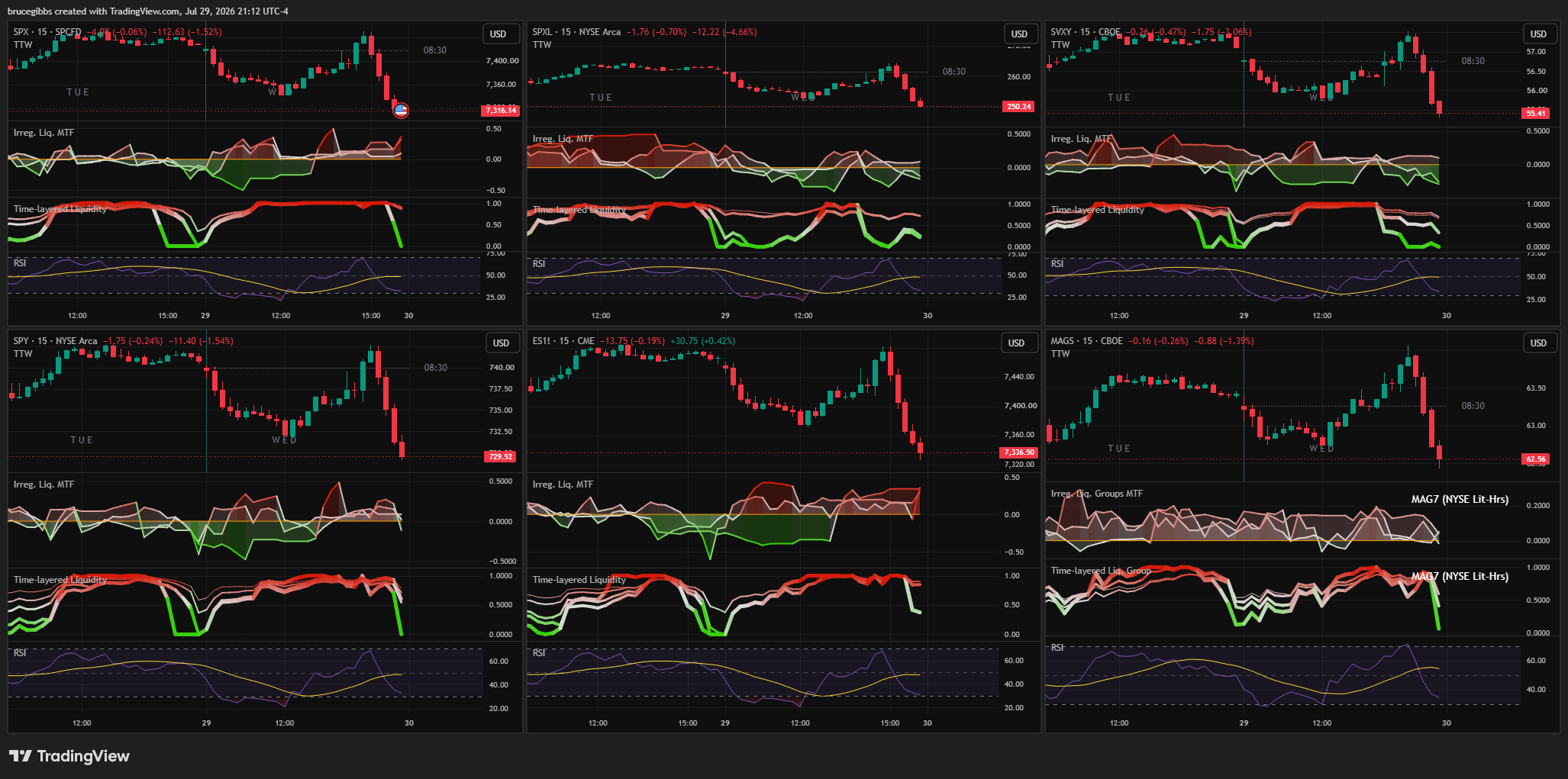Select the RSI label on SVXY chart
Viewport: 1568px width, 779px height.
tap(1057, 264)
